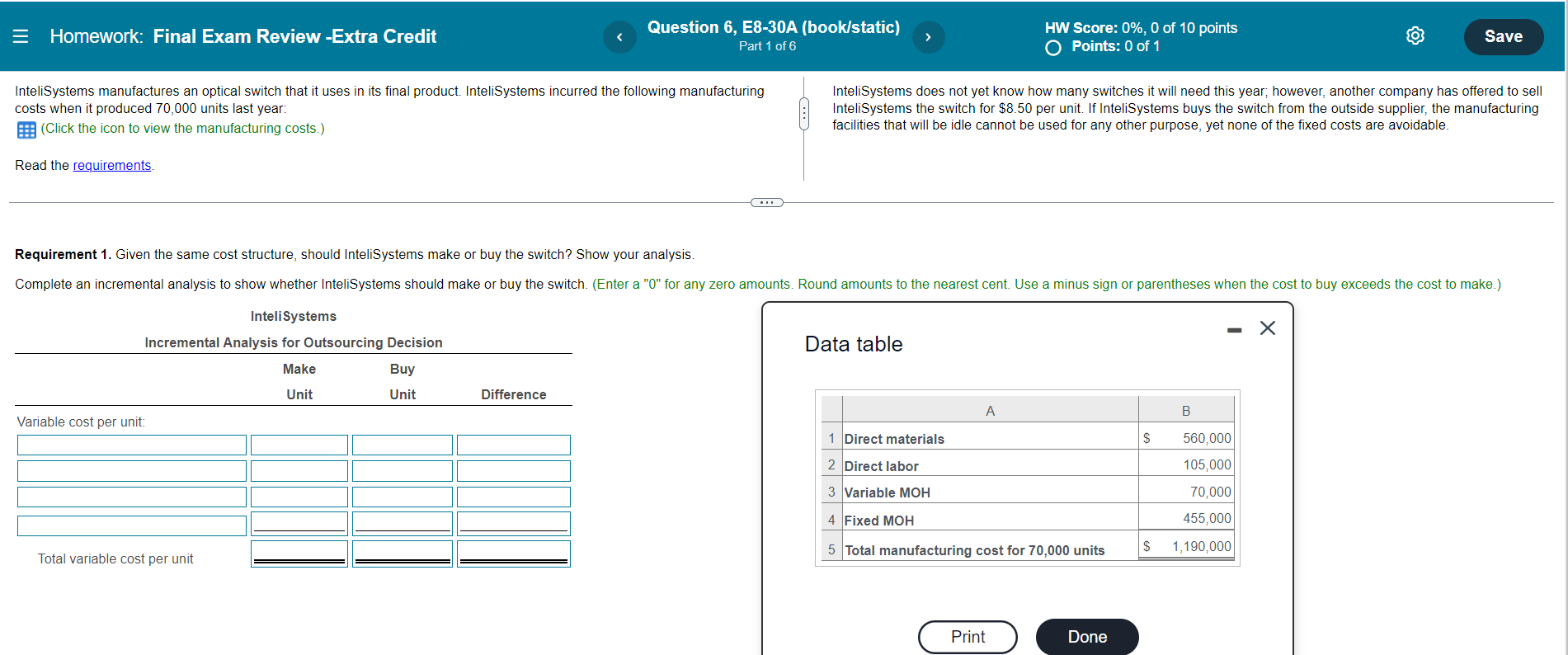Click the manufacturing costs table icon
The width and height of the screenshot is (1568, 655).
click(26, 130)
